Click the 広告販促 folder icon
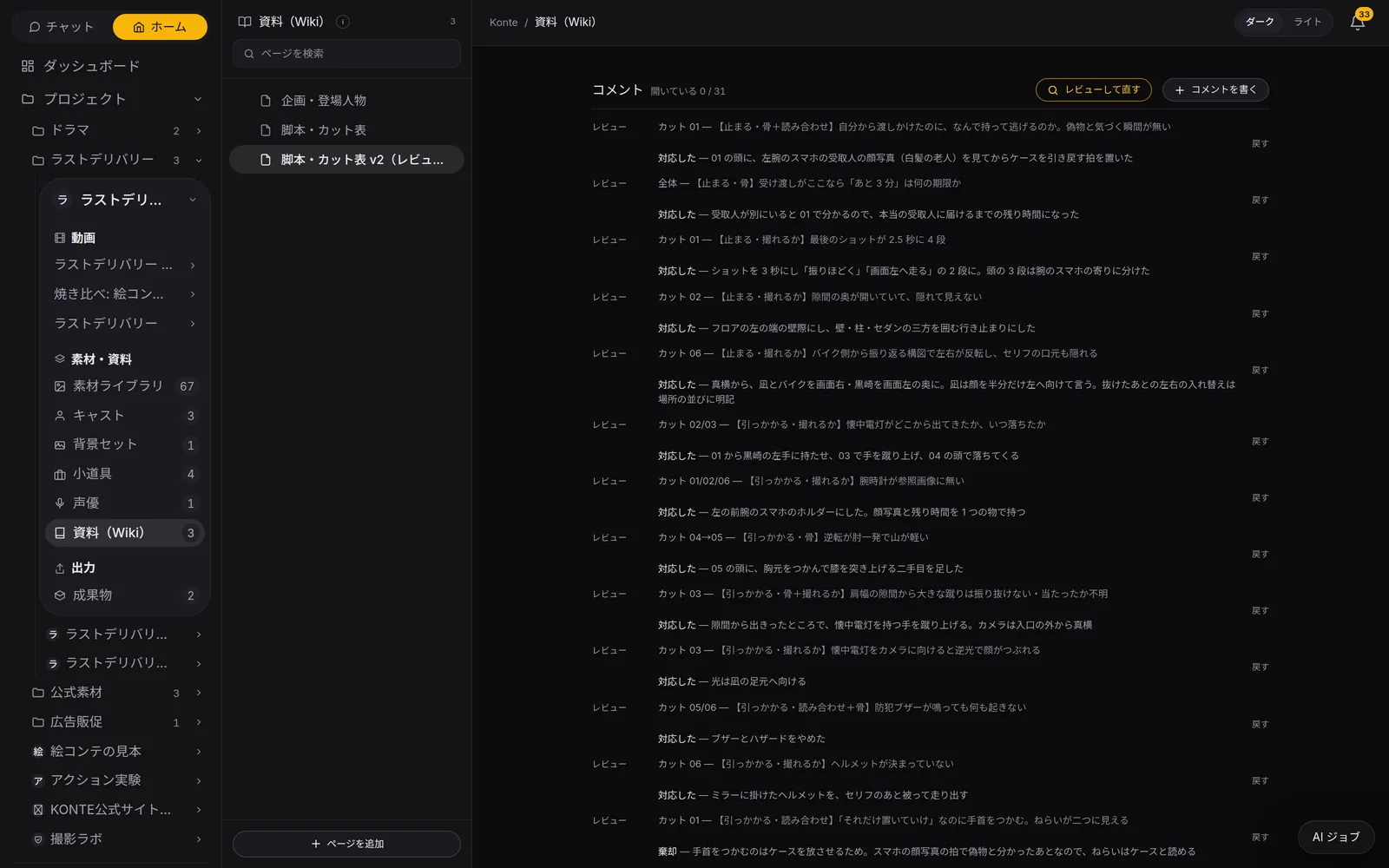 pyautogui.click(x=38, y=722)
